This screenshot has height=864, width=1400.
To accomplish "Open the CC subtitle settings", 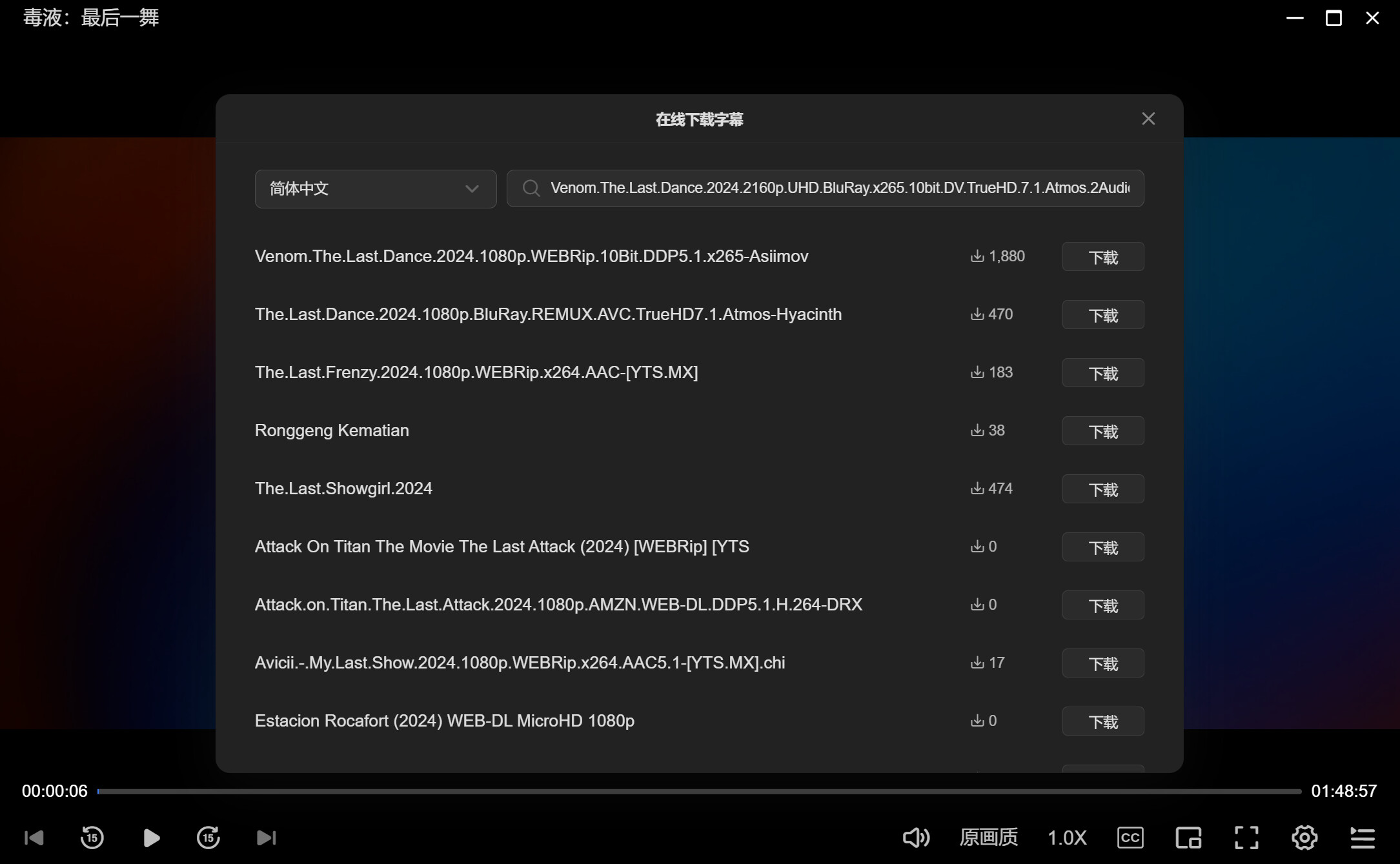I will pyautogui.click(x=1130, y=838).
